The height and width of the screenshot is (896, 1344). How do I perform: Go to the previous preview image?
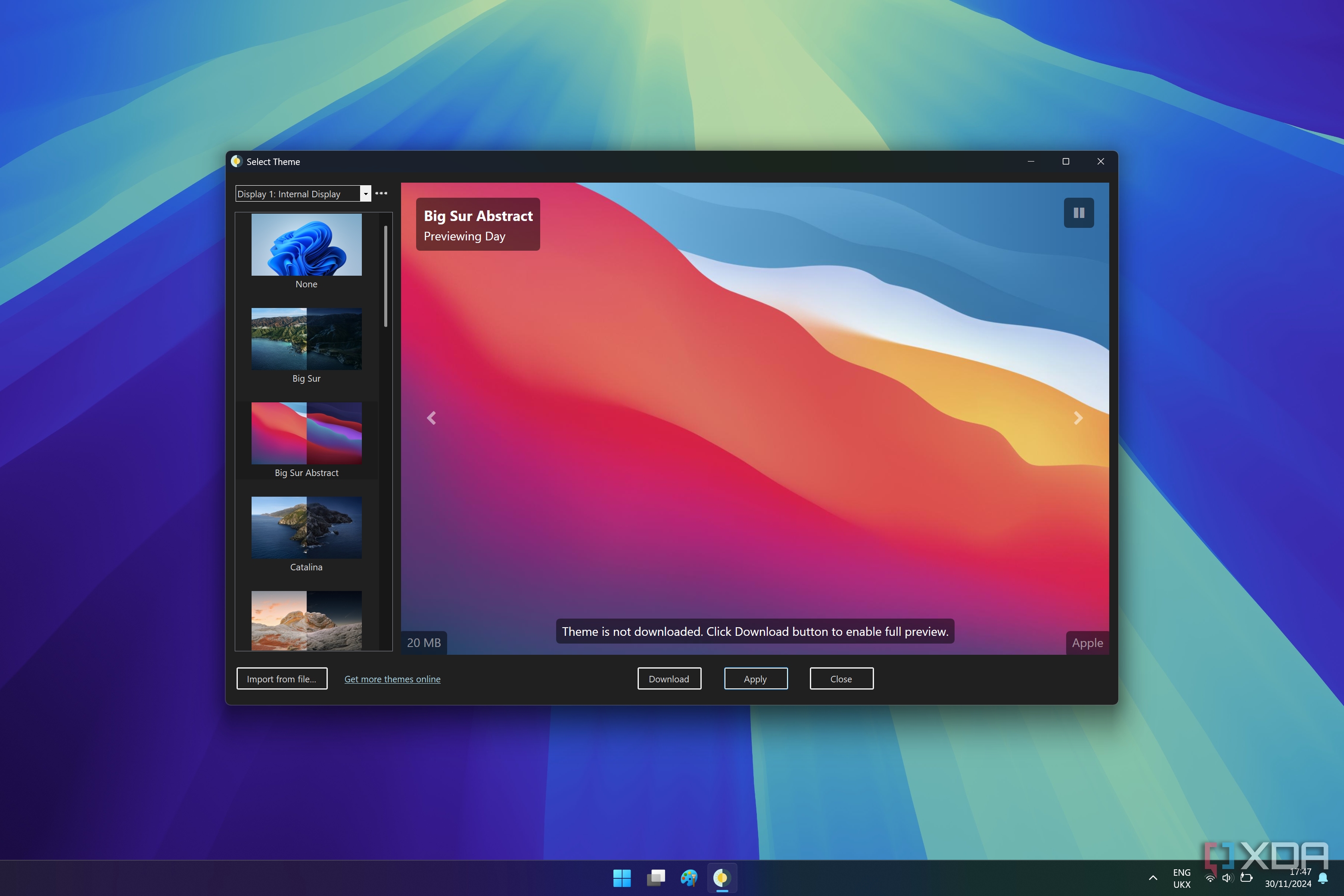point(432,418)
